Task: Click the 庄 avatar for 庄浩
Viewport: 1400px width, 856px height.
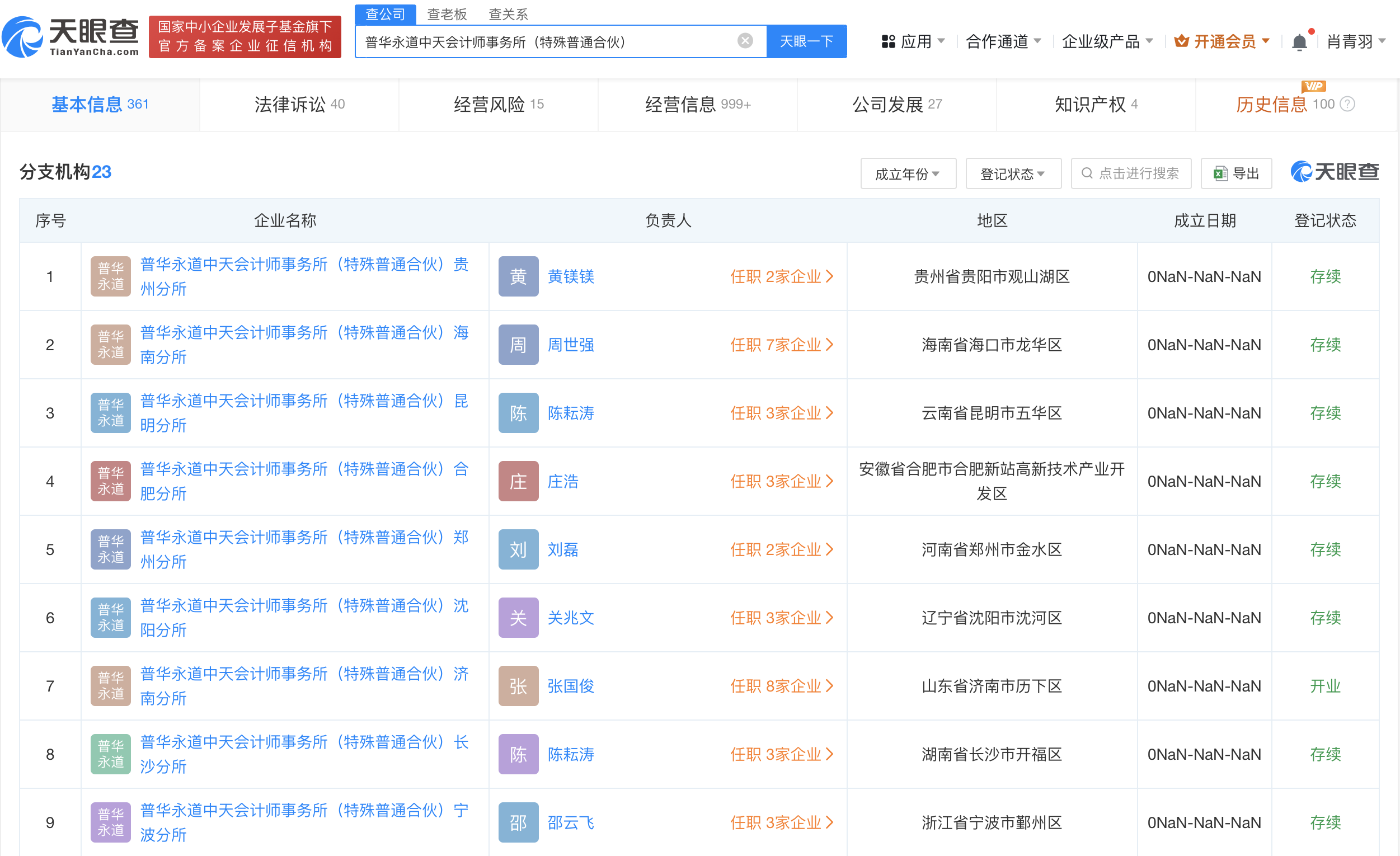Action: pyautogui.click(x=518, y=481)
